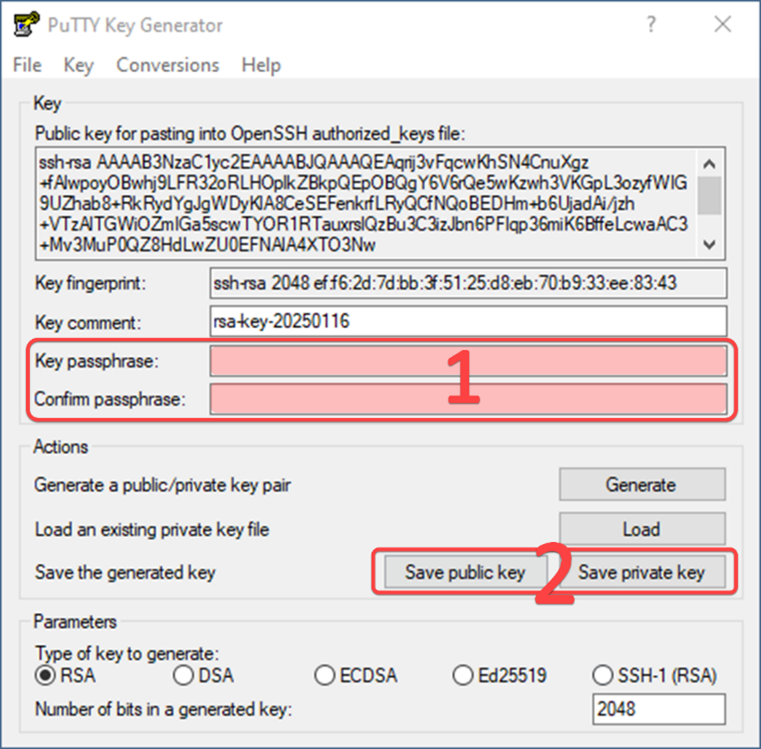
Task: Click the 'Key fingerprint:' label
Action: tap(90, 283)
